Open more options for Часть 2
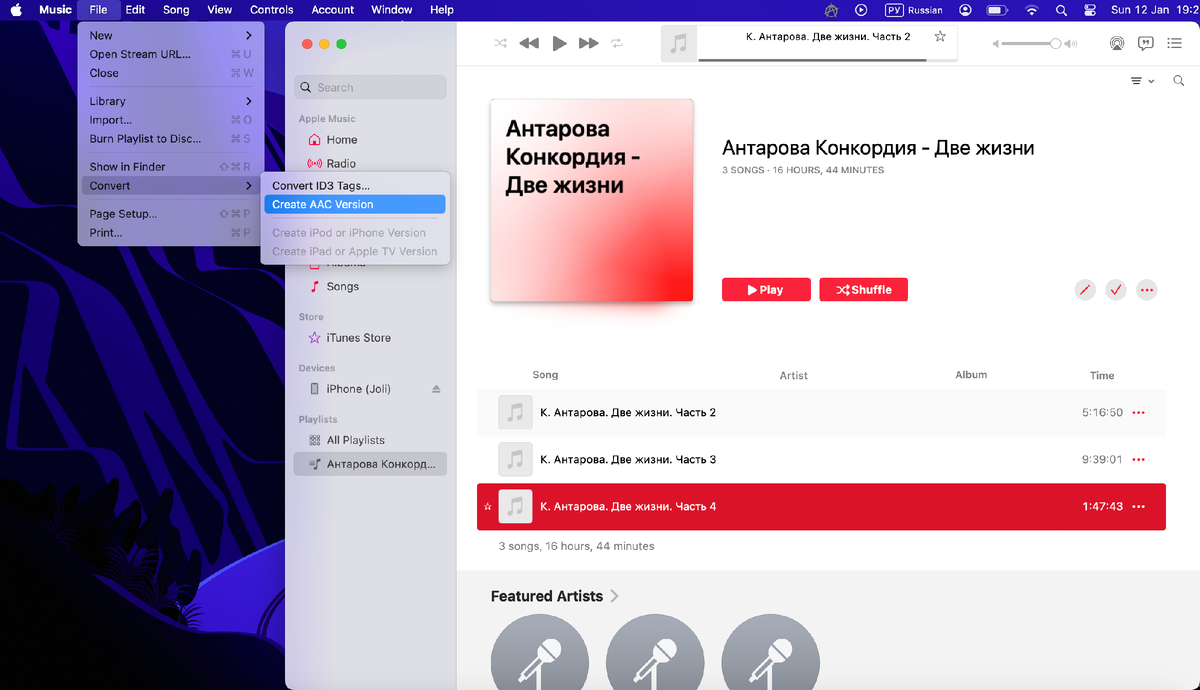The height and width of the screenshot is (690, 1200). coord(1138,413)
